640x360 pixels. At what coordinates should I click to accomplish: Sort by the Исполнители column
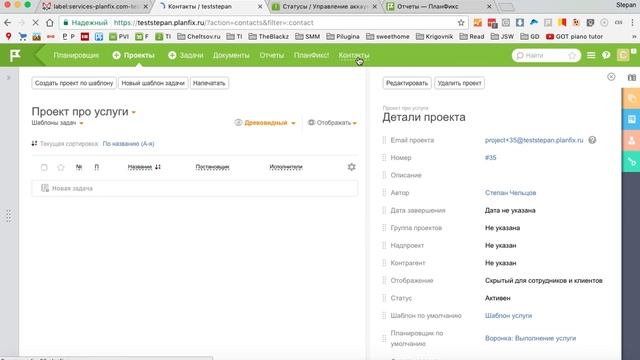(x=286, y=167)
